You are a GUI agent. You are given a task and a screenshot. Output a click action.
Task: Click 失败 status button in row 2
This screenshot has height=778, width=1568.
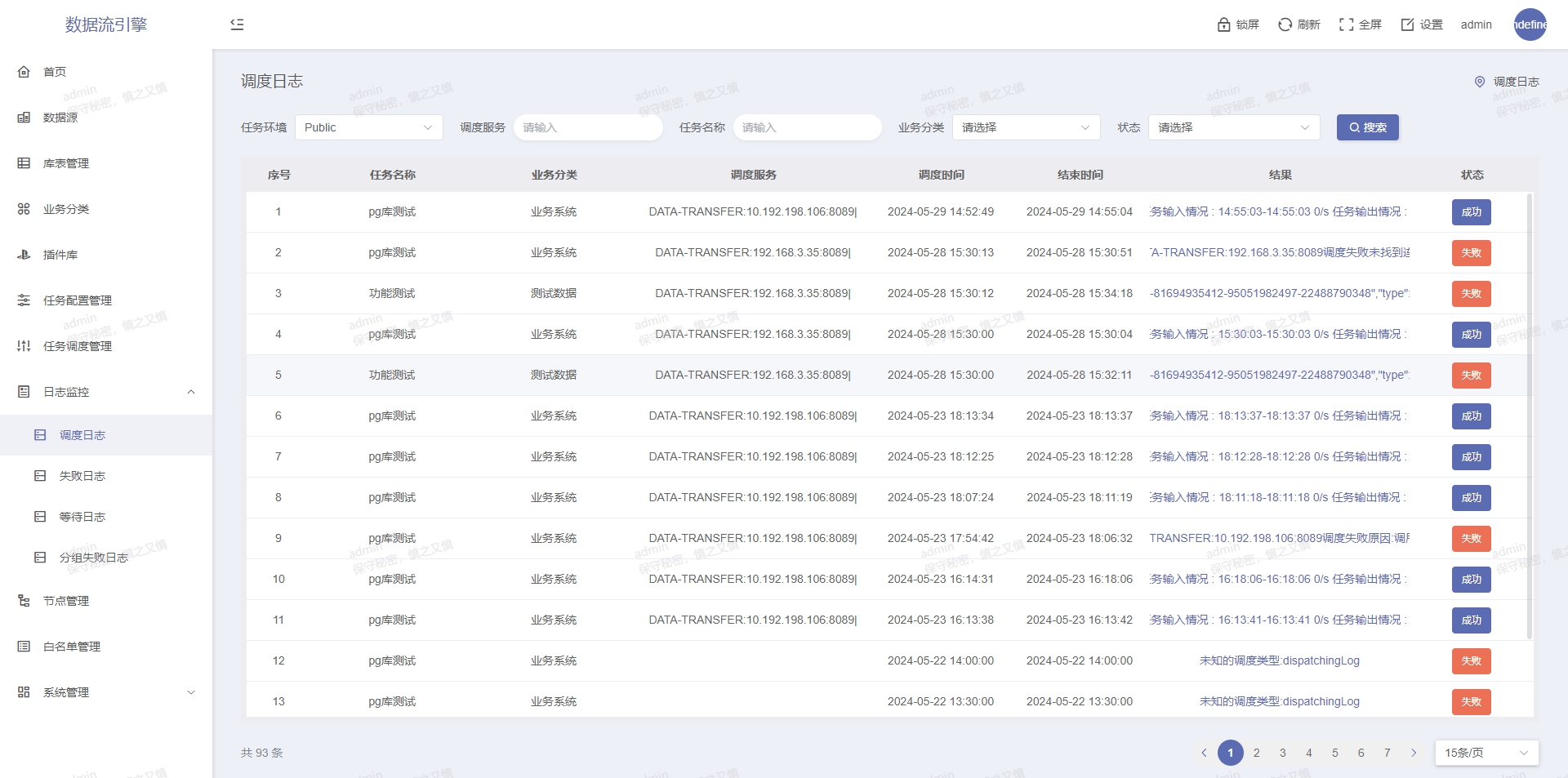pyautogui.click(x=1472, y=253)
